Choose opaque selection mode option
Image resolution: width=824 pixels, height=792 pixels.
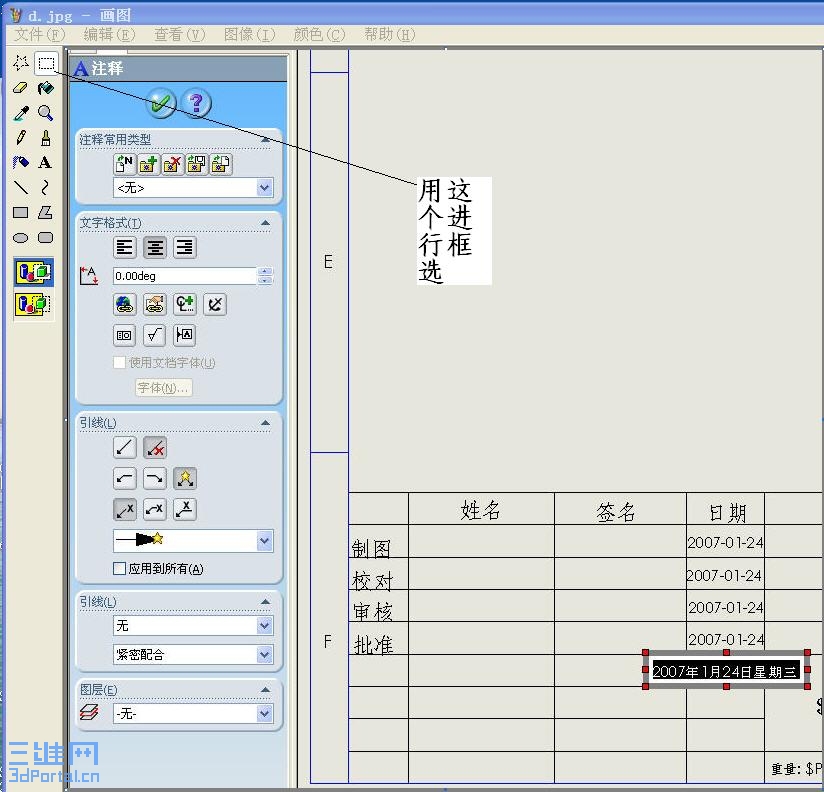click(x=34, y=272)
